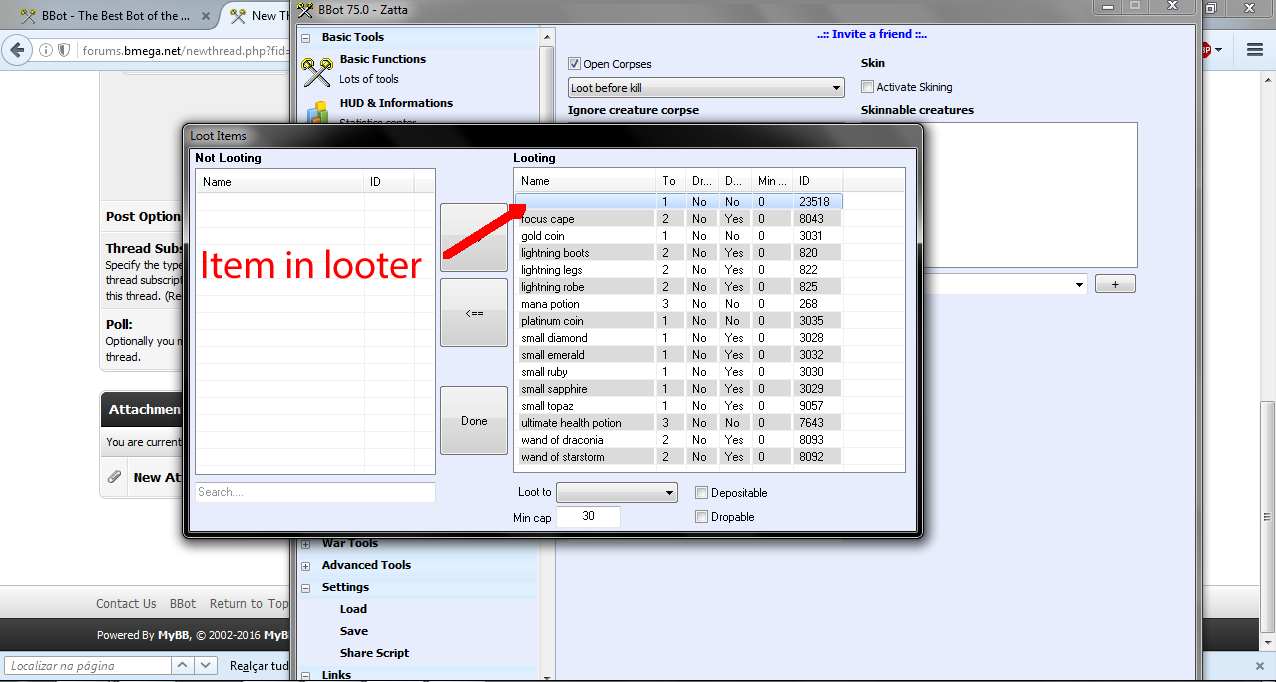Click the Min cap input field
The height and width of the screenshot is (682, 1276).
tap(588, 516)
